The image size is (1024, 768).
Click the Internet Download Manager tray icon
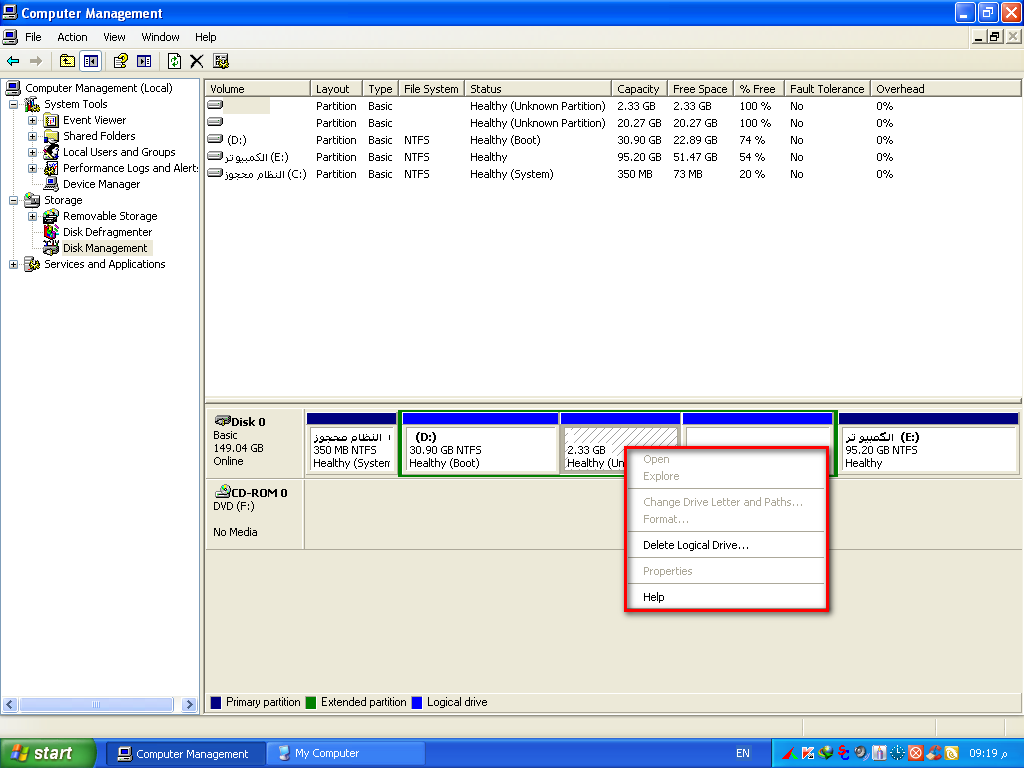[x=825, y=753]
